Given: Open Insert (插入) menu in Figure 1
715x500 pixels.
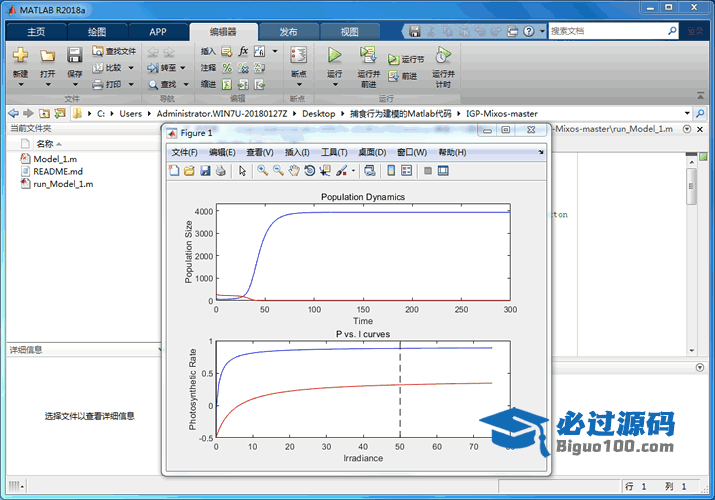Looking at the screenshot, I should [297, 152].
